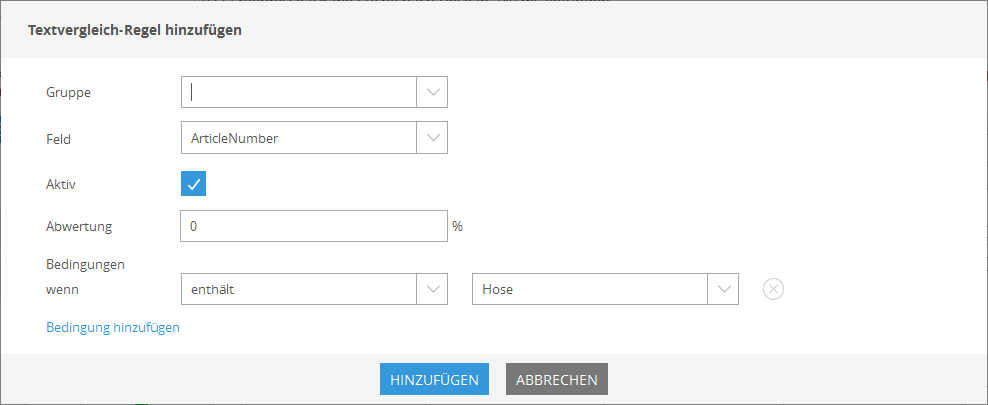Click the percent sign beside Abwertung

(457, 226)
